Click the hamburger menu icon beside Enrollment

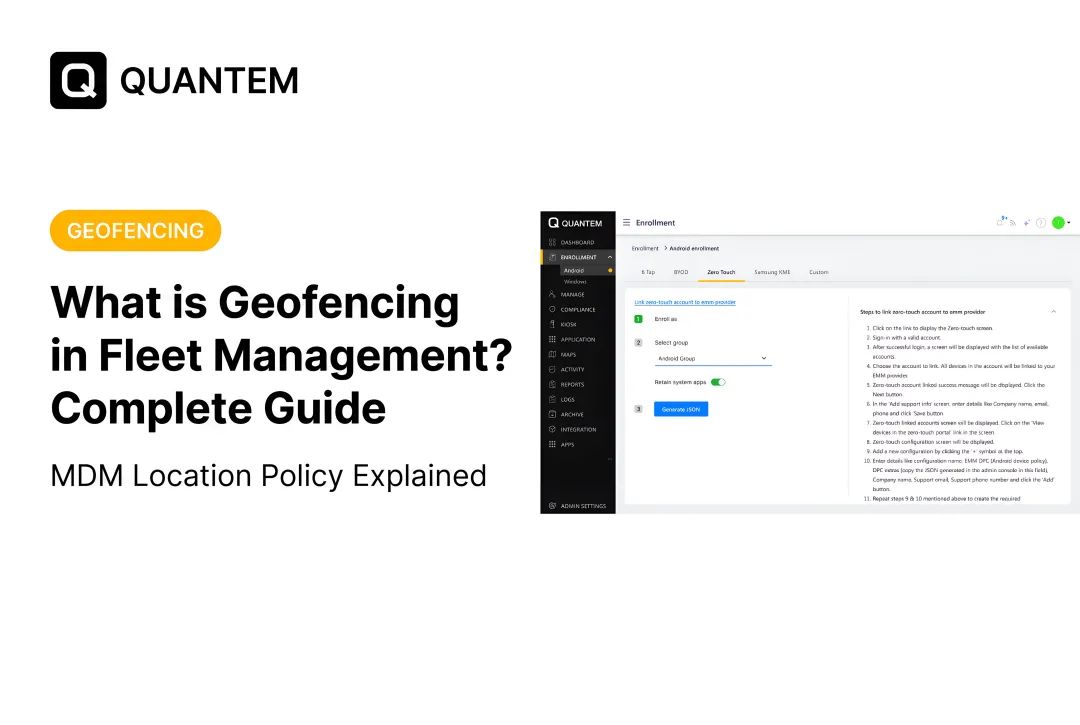point(626,222)
